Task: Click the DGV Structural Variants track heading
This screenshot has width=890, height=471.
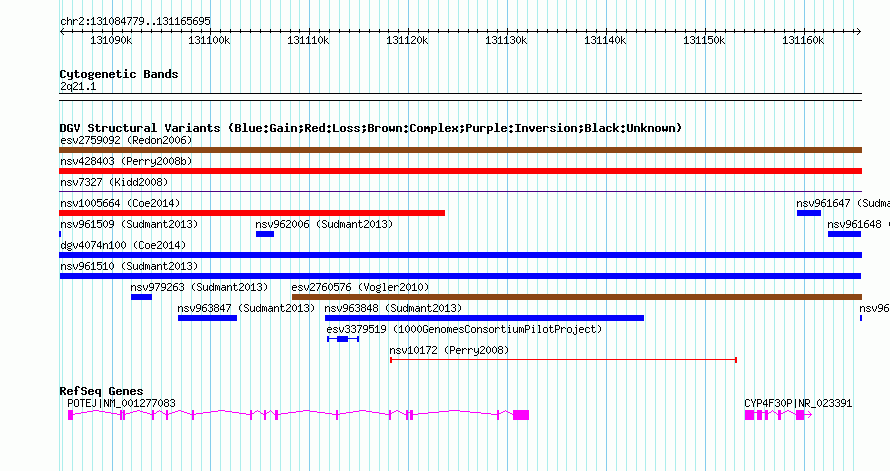Action: click(371, 128)
